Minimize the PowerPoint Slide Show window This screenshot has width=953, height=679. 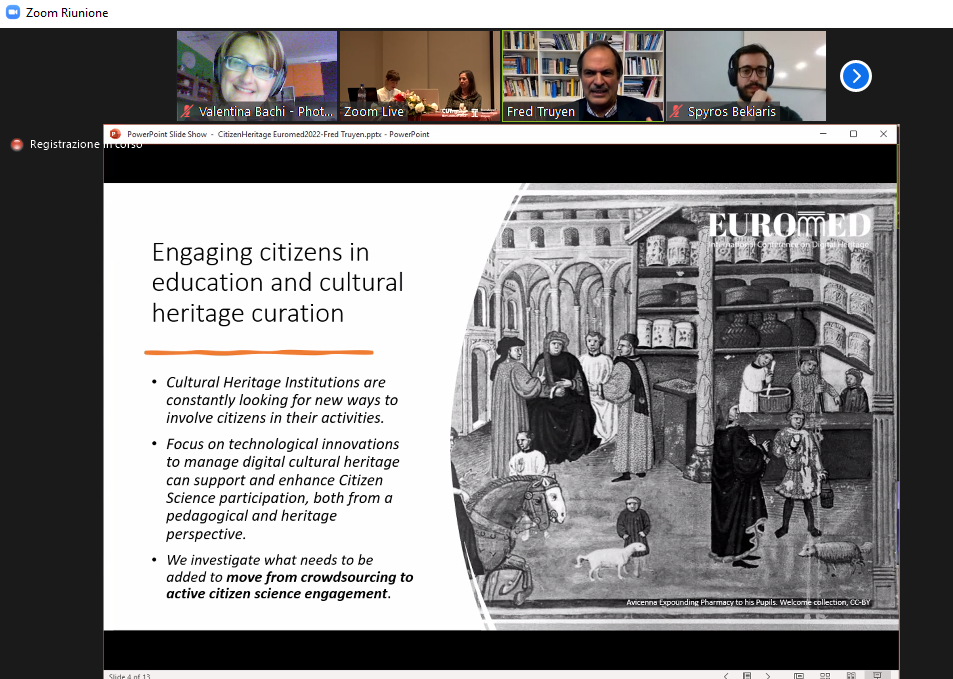(x=824, y=134)
